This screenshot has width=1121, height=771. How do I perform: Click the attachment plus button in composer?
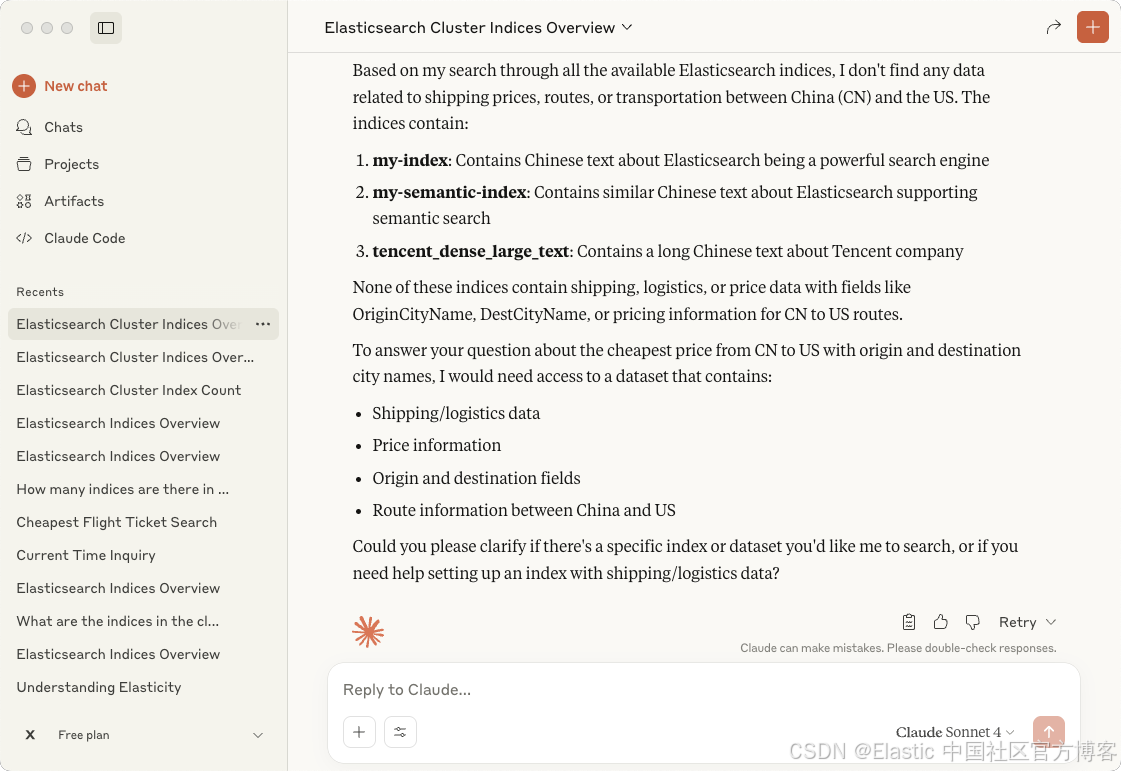tap(360, 732)
